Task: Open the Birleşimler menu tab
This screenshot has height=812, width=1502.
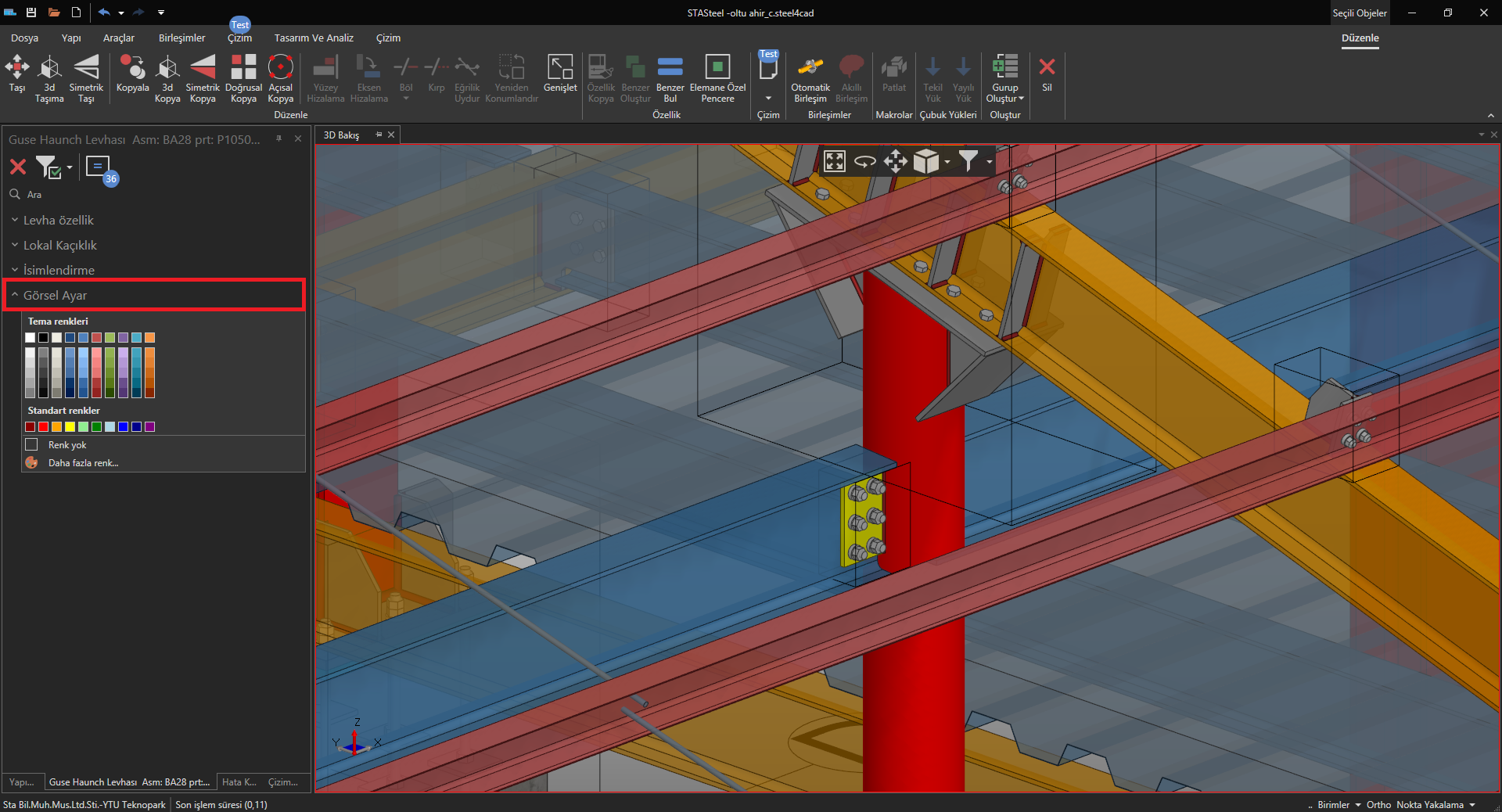Action: pos(181,38)
